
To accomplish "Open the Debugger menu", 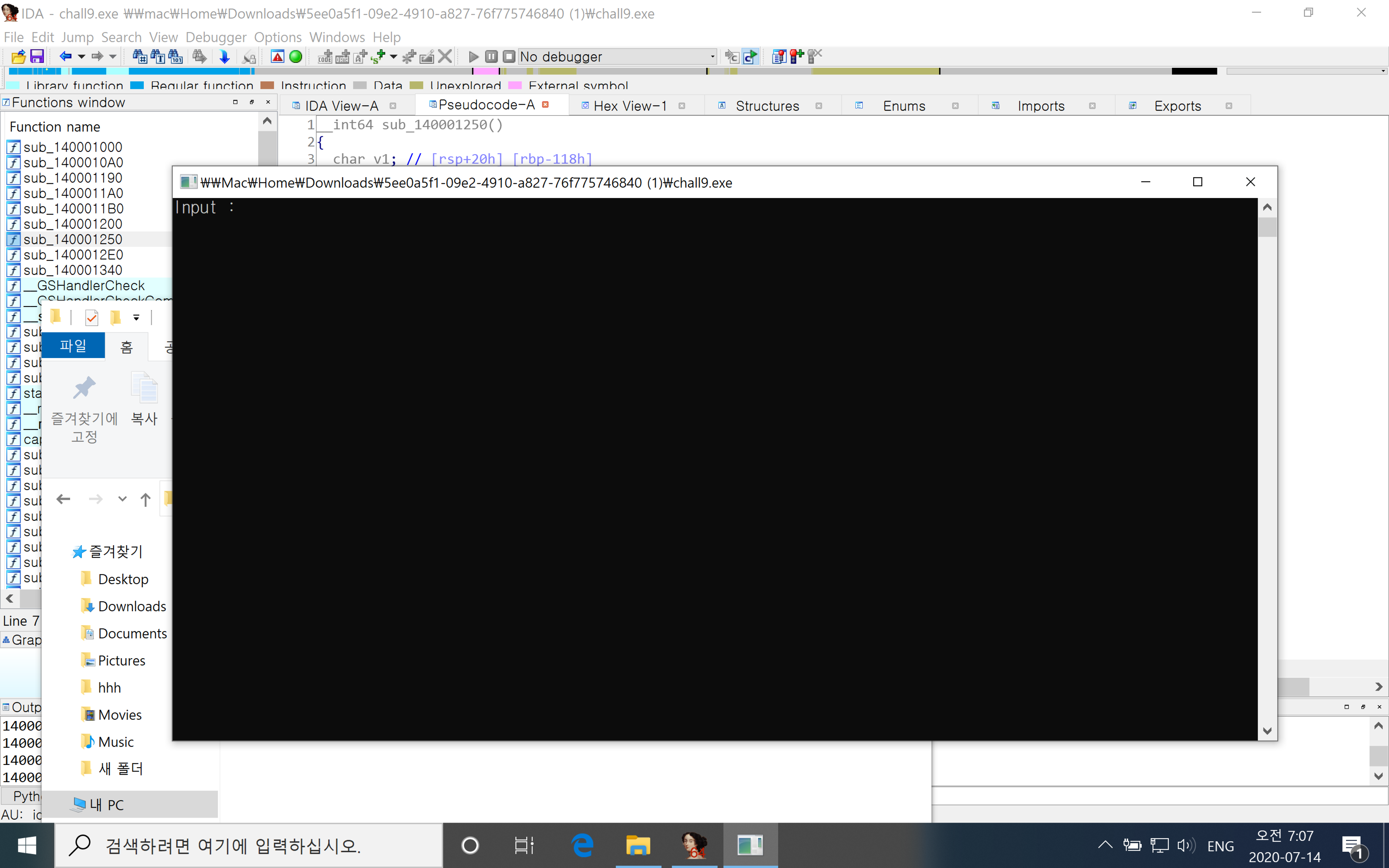I will pos(216,37).
